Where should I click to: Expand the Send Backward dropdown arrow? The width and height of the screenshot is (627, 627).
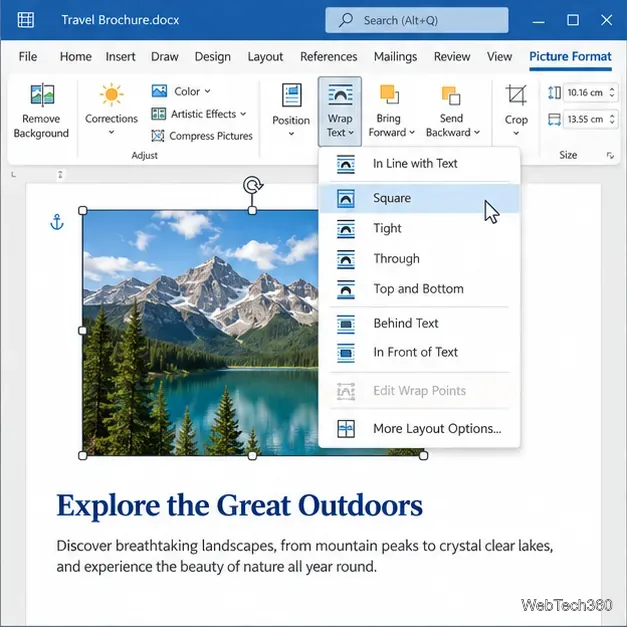pyautogui.click(x=477, y=132)
